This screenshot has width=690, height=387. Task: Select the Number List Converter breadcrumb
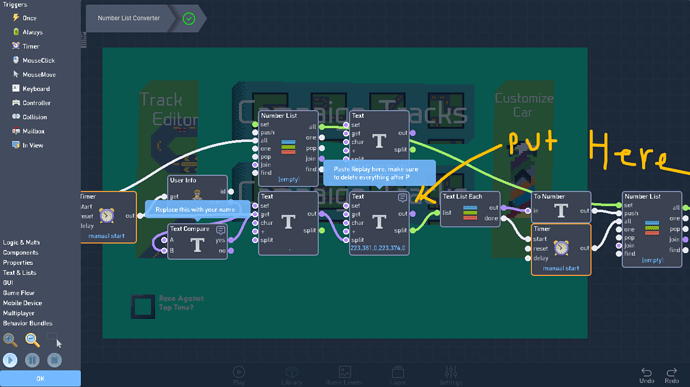(128, 18)
